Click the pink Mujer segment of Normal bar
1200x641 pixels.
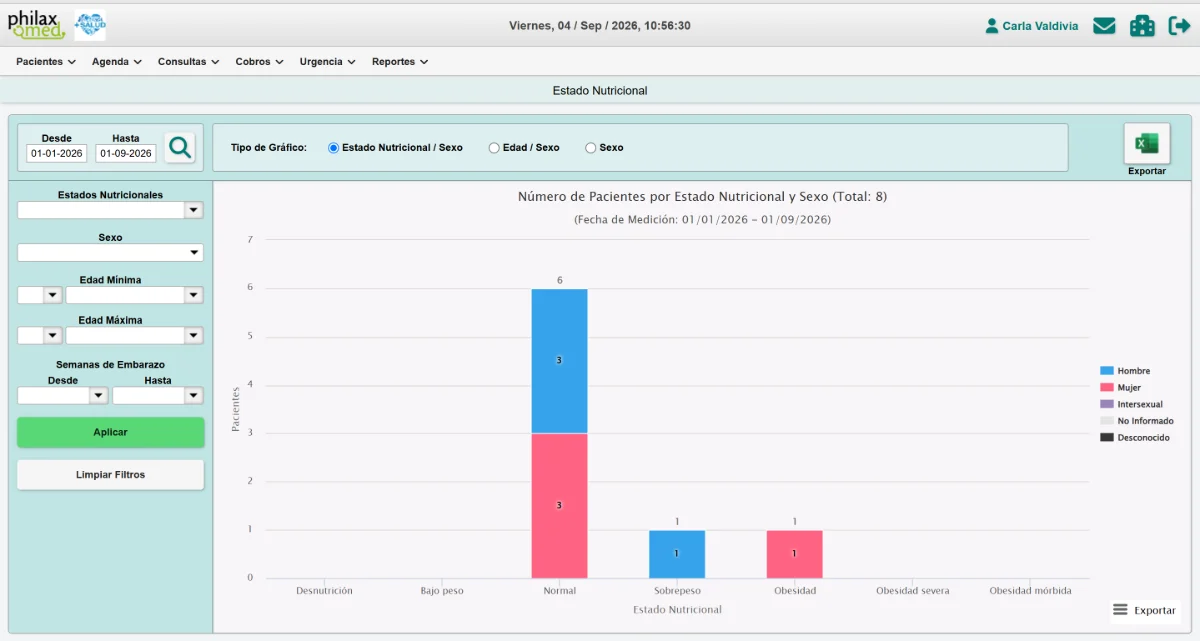pos(559,506)
